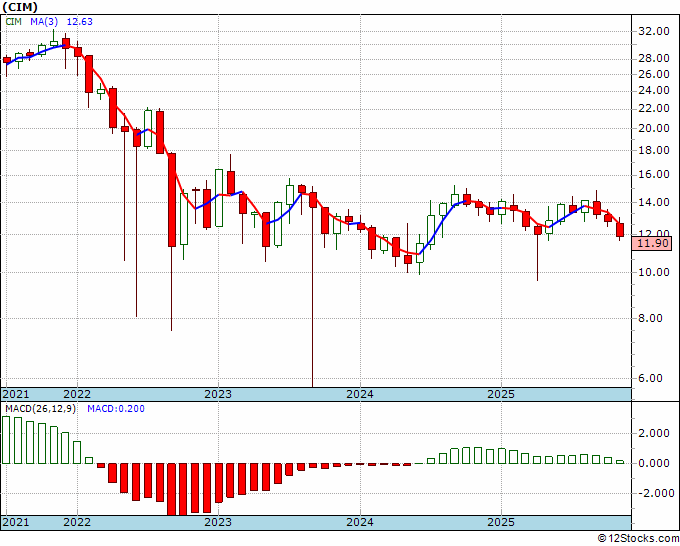The height and width of the screenshot is (546, 680).
Task: Click 2022 on the MACD panel timeline
Action: pos(77,522)
